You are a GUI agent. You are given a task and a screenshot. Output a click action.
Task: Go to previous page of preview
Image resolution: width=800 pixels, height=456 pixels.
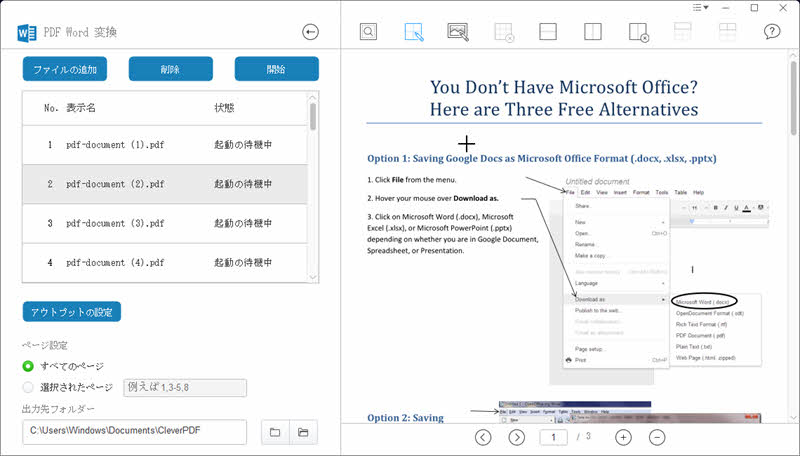tap(483, 437)
